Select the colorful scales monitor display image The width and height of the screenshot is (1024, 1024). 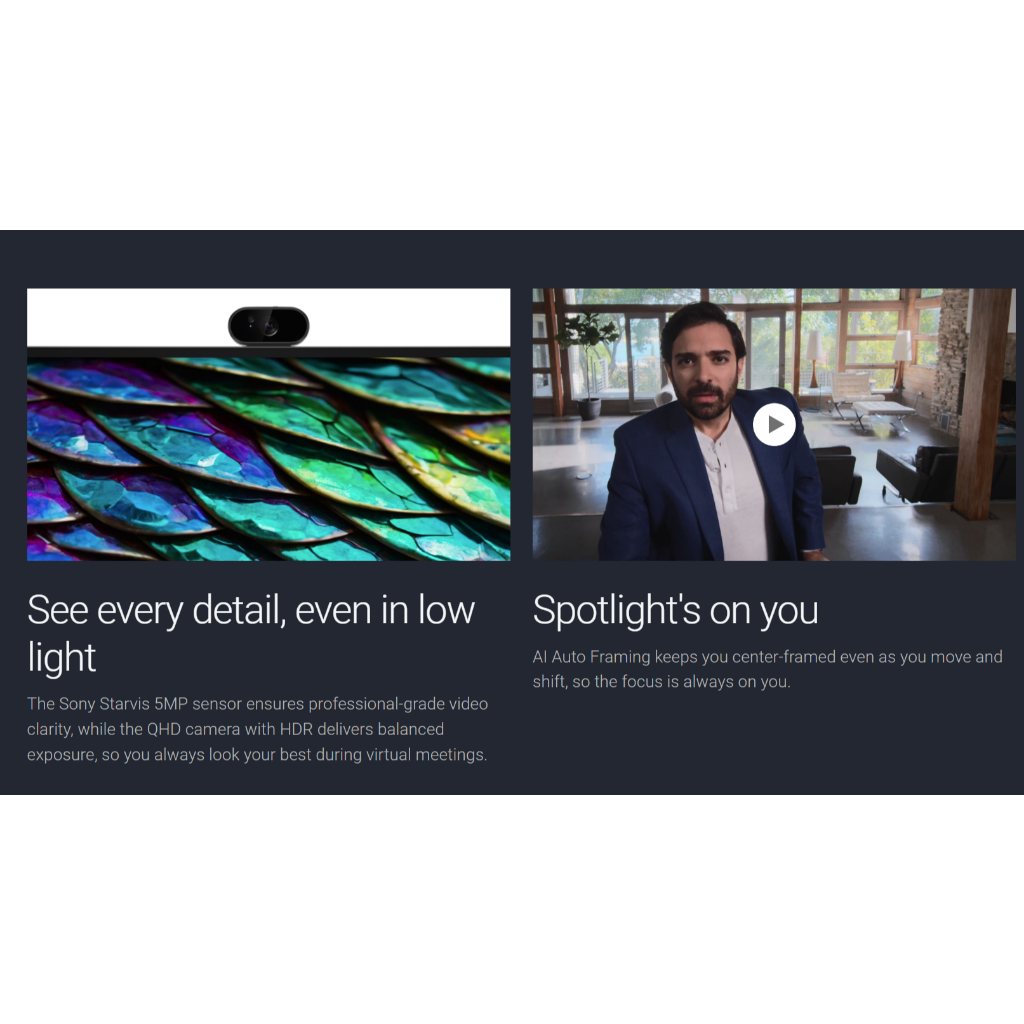pyautogui.click(x=268, y=458)
